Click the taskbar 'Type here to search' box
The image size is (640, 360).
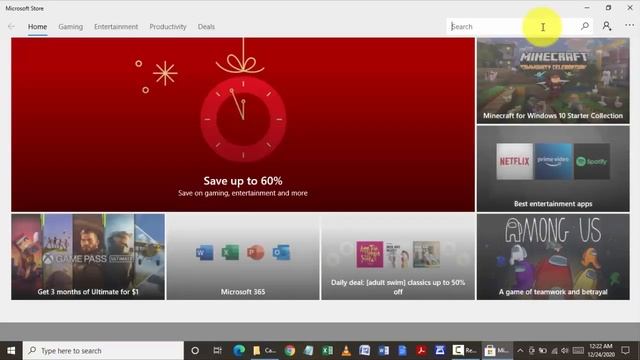(103, 351)
